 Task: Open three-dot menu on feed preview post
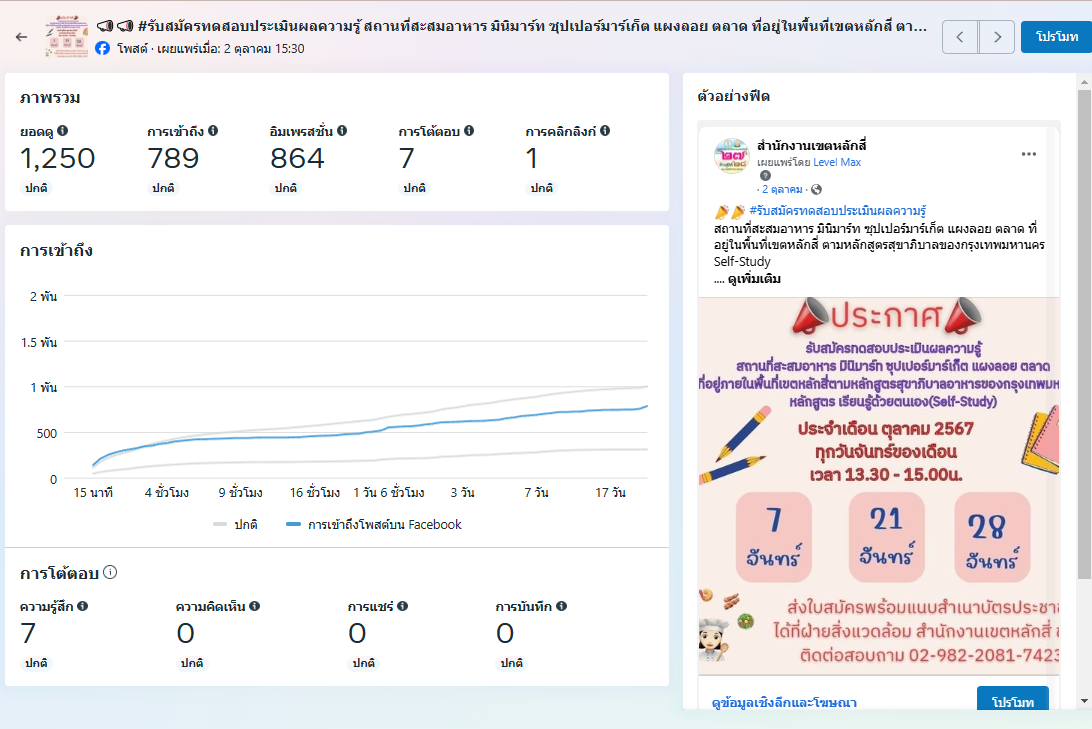tap(1028, 154)
